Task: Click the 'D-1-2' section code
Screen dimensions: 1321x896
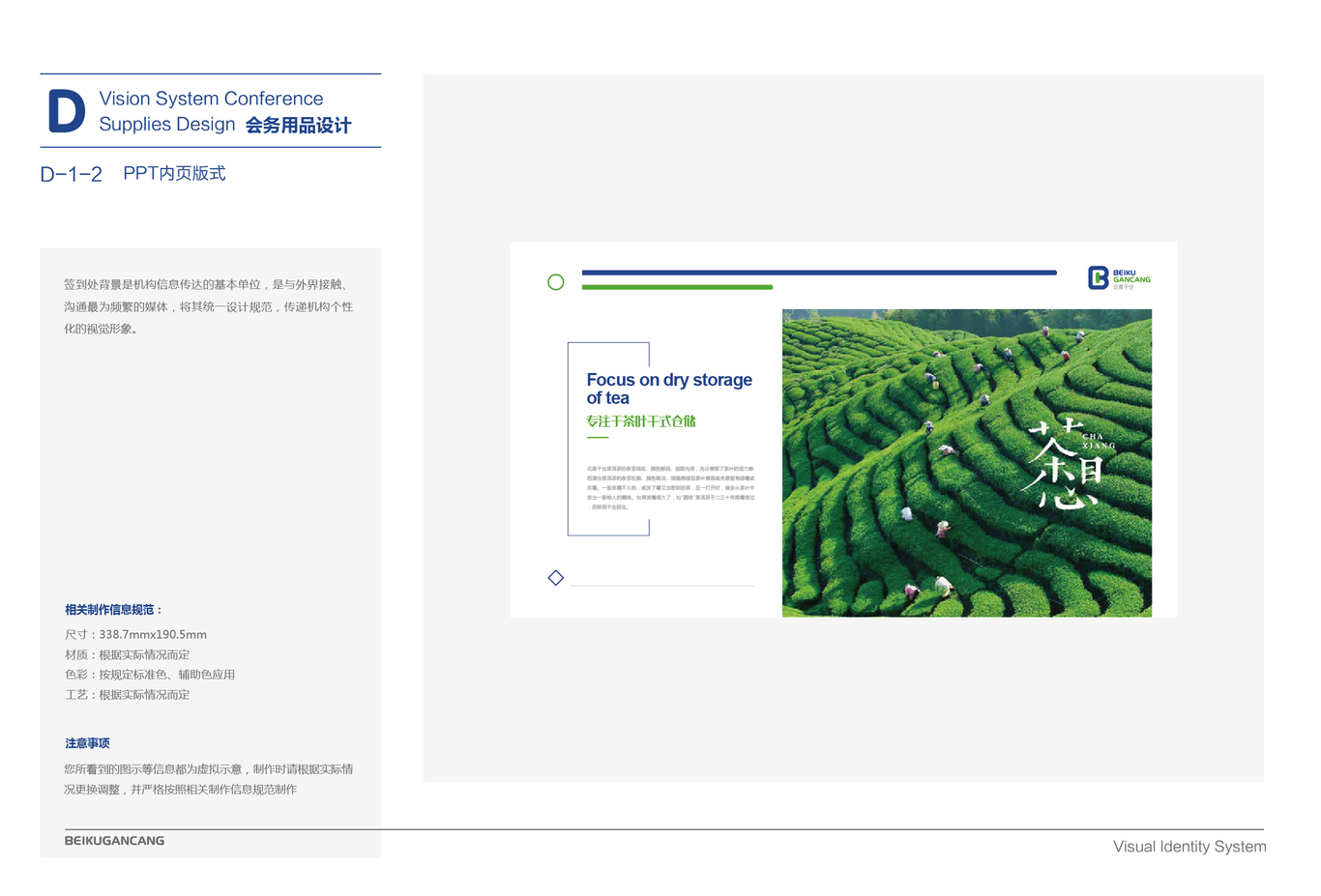Action: [71, 175]
